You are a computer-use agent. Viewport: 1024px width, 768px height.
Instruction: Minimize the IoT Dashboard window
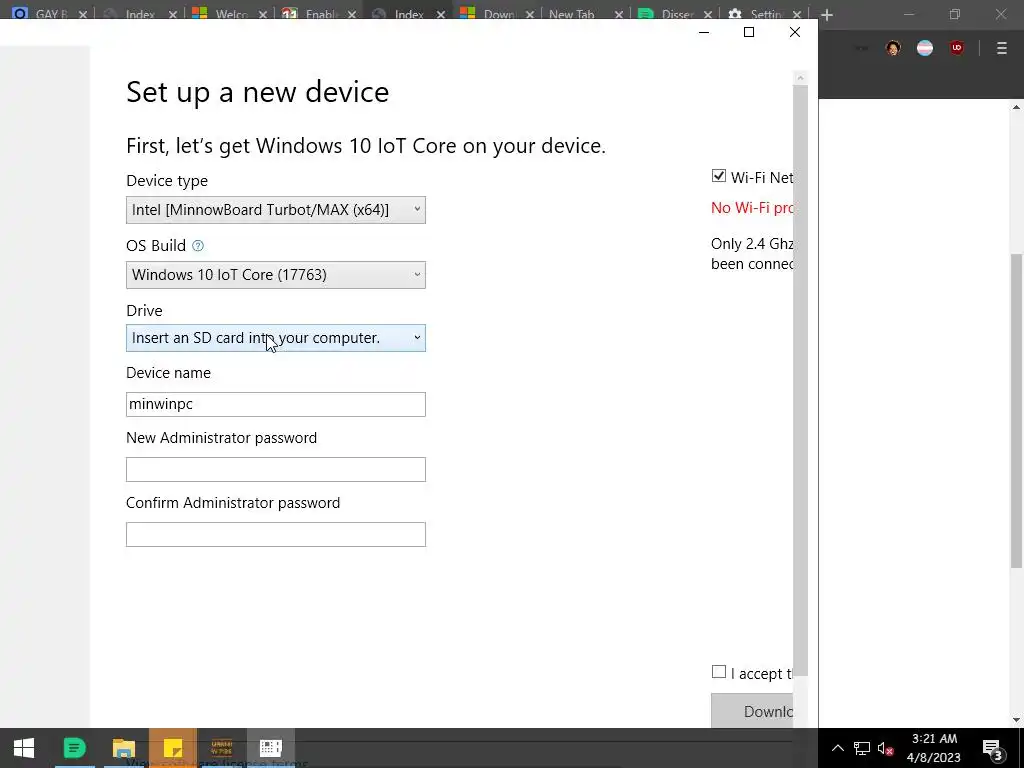704,32
